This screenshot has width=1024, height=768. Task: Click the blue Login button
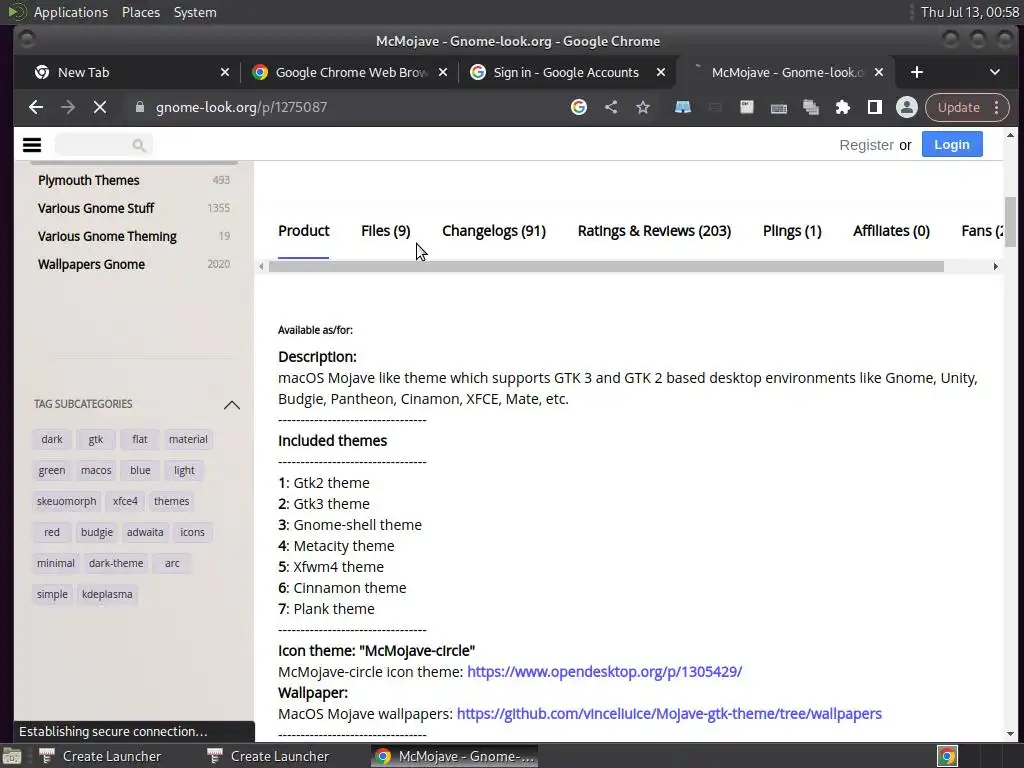click(x=952, y=144)
